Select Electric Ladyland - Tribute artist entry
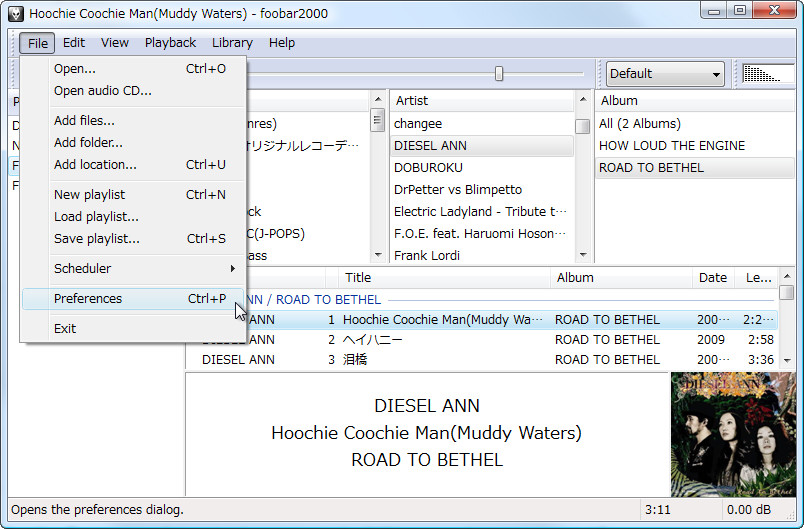Screen dimensions: 804x529 click(481, 212)
